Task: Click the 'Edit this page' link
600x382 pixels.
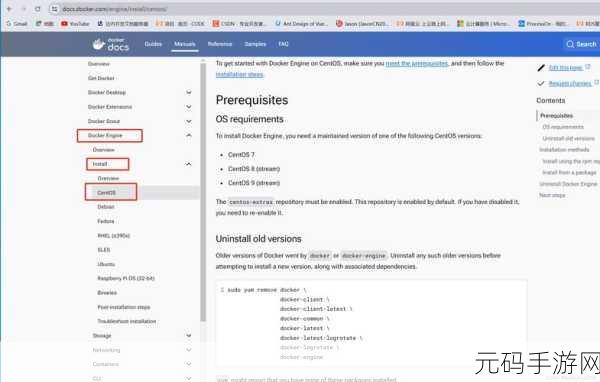Action: pos(566,68)
